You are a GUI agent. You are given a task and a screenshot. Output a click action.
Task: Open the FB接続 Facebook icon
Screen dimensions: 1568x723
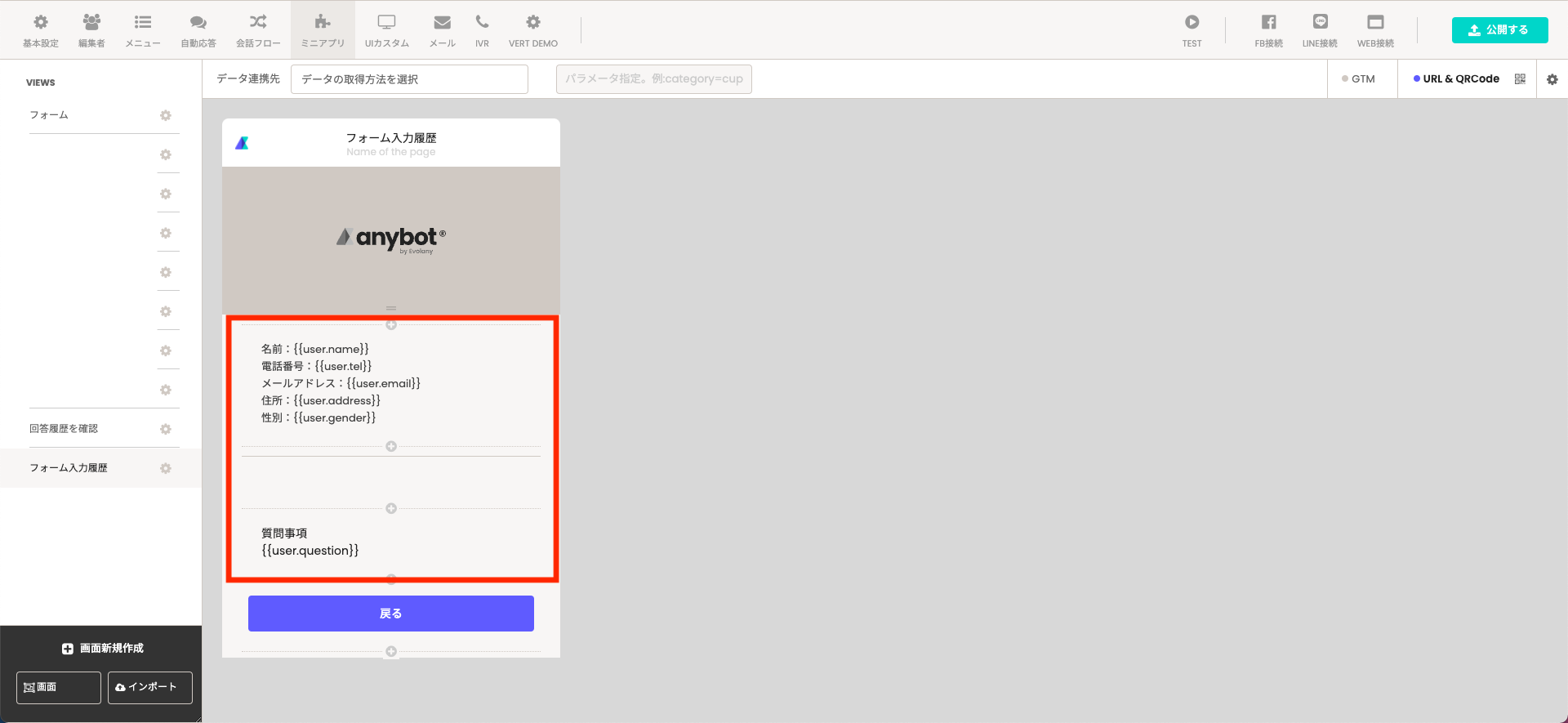(x=1268, y=22)
